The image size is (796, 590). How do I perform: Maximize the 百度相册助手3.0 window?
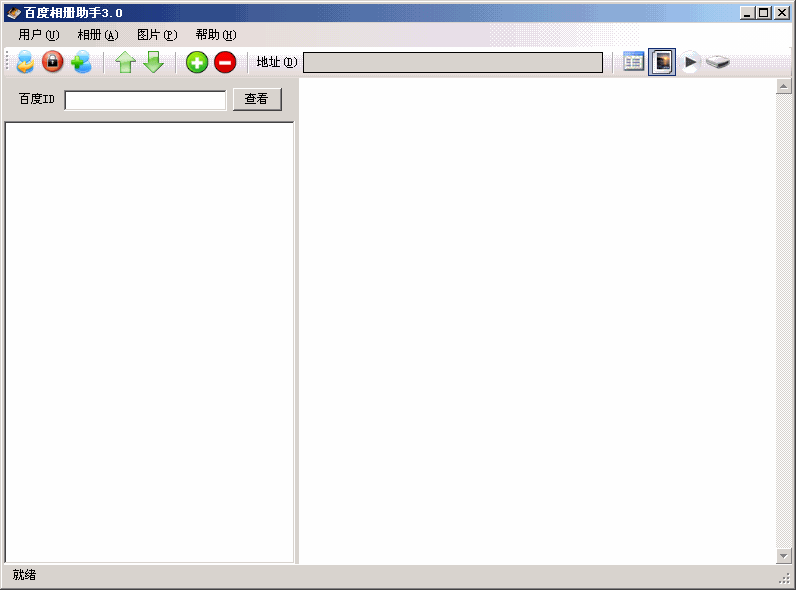(x=764, y=13)
